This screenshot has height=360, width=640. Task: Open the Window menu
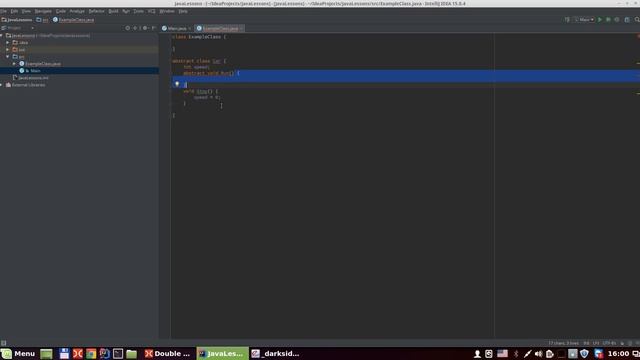tap(167, 11)
